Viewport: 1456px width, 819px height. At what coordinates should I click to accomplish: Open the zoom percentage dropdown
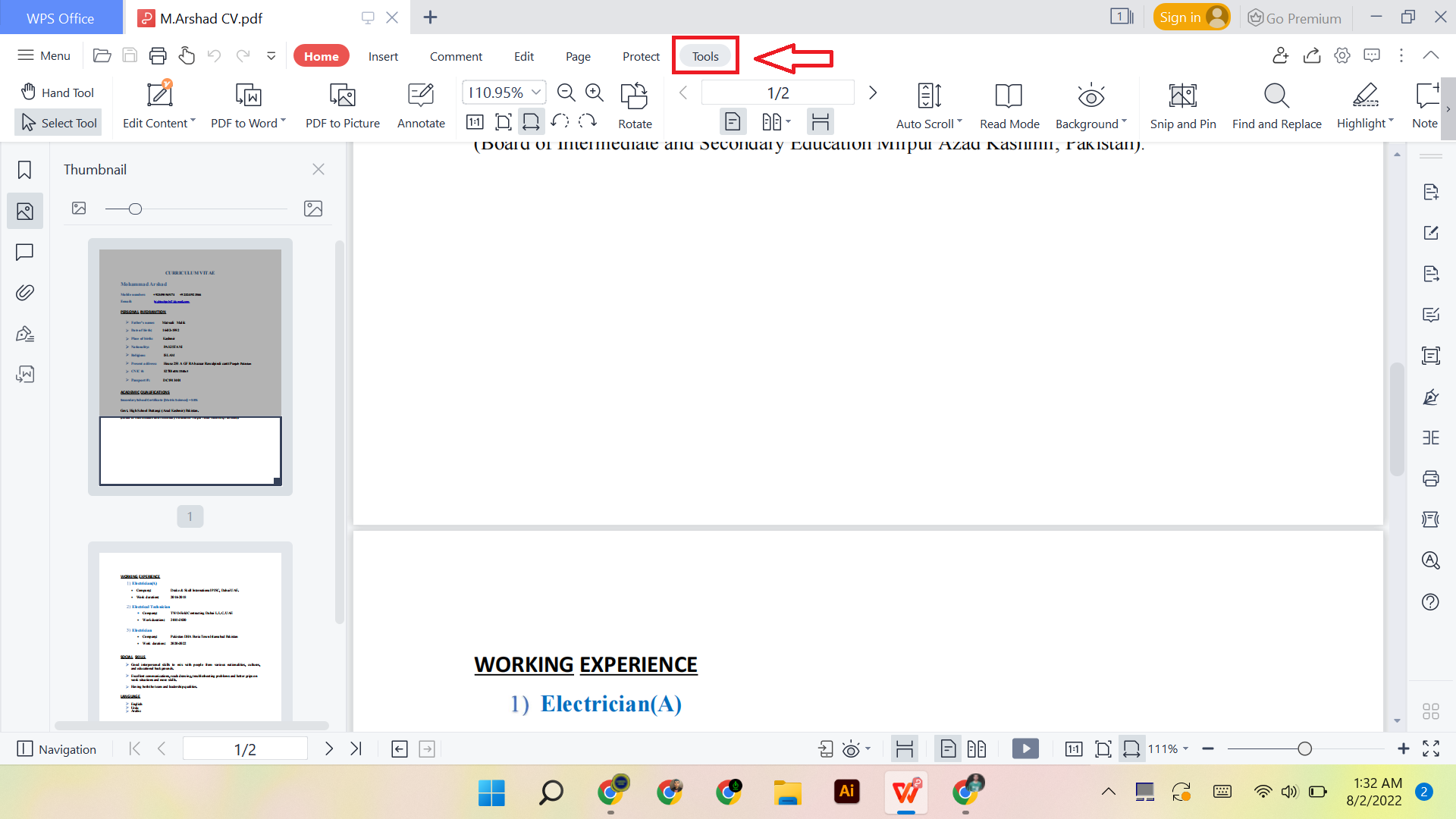tap(536, 92)
